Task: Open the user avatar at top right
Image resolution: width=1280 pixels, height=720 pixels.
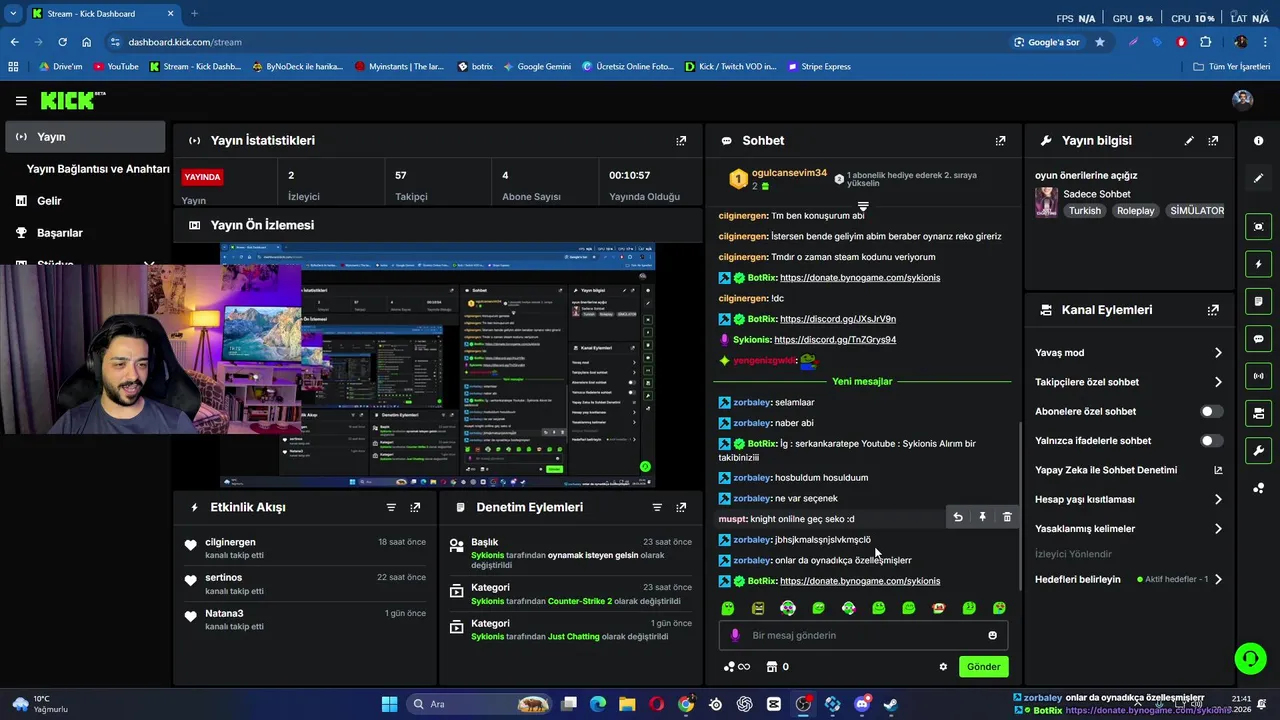Action: click(1243, 100)
